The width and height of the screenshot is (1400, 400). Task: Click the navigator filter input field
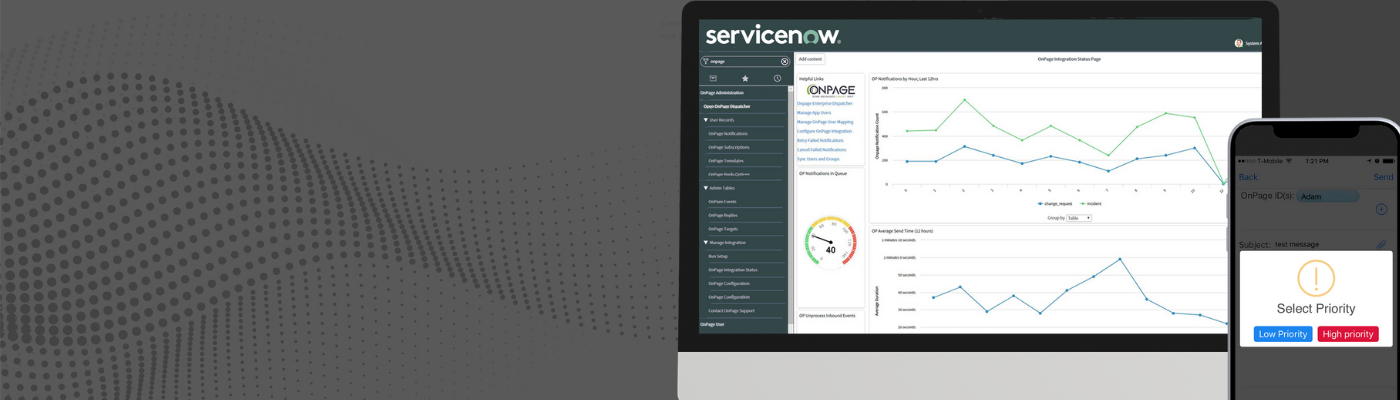point(742,61)
